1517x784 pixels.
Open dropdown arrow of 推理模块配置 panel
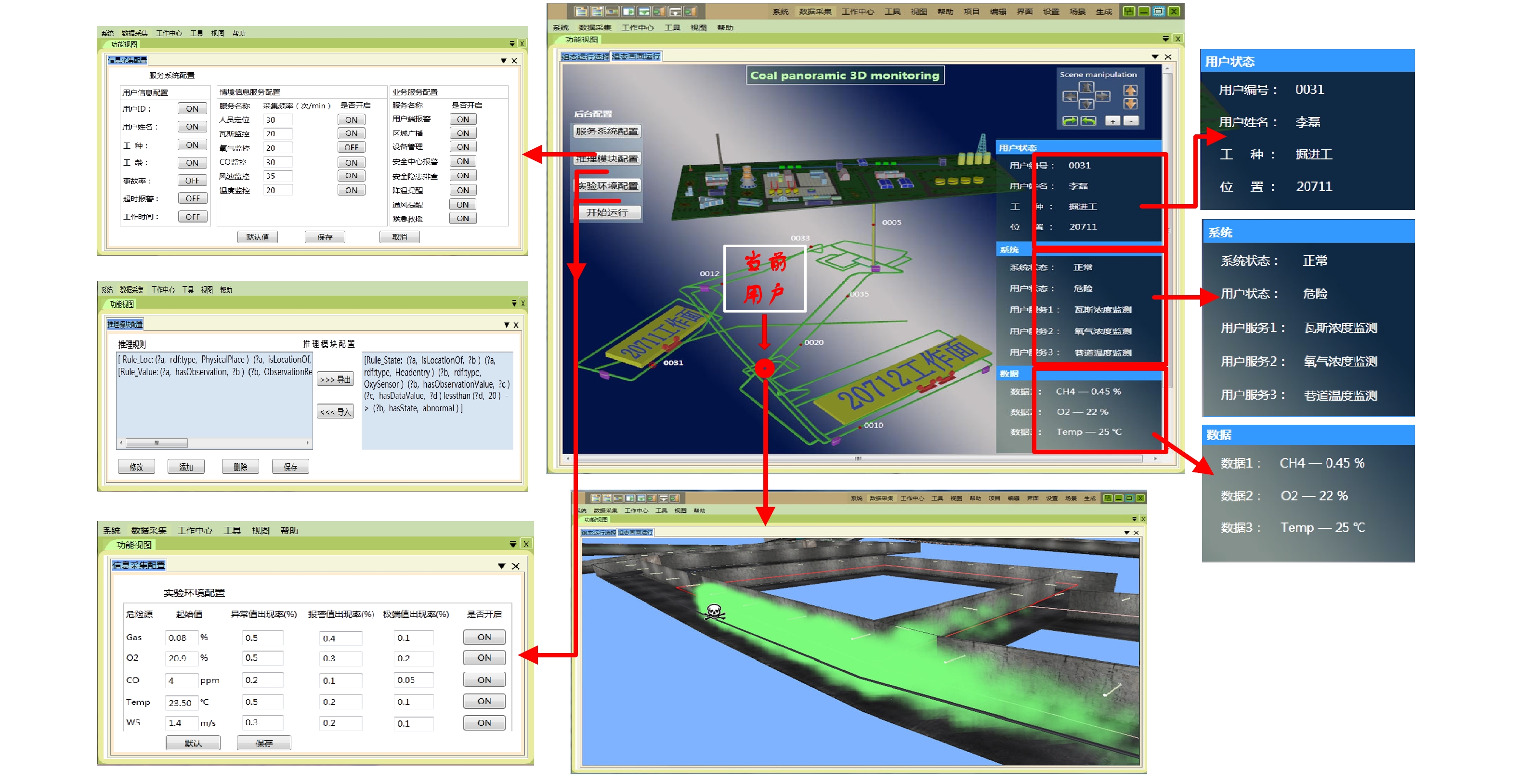tap(507, 325)
